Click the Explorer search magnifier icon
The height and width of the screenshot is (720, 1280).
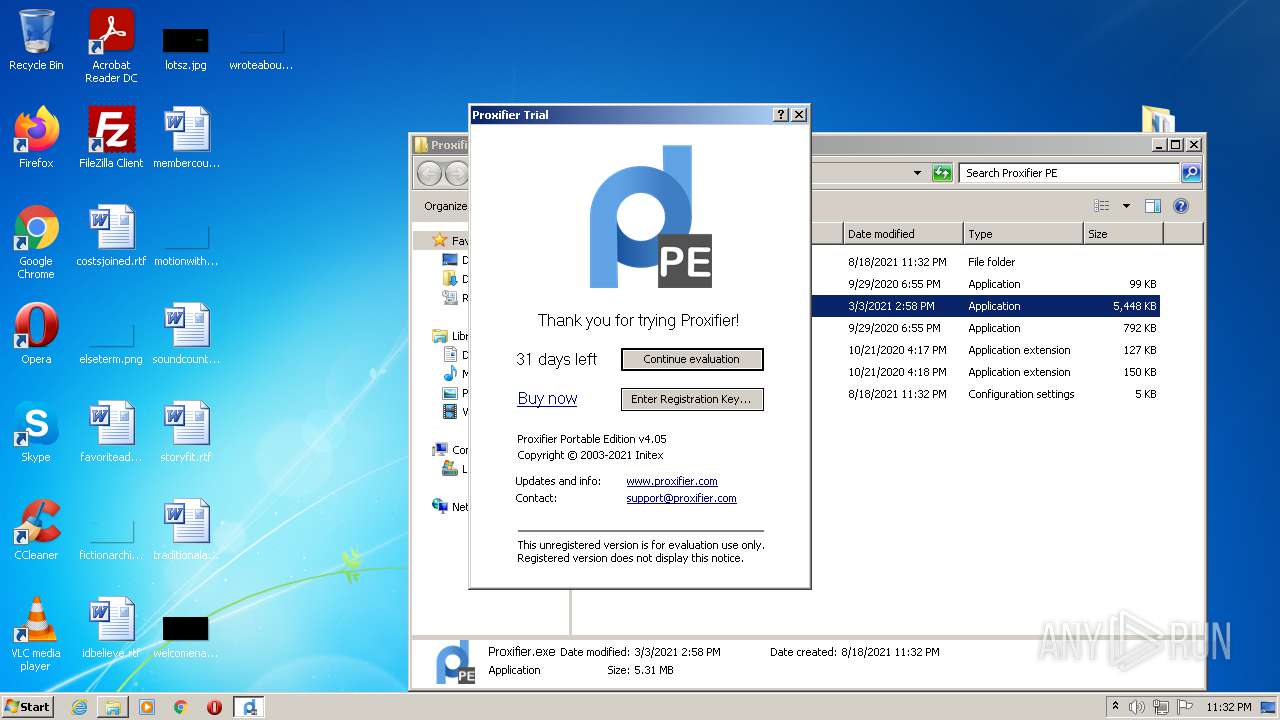[1191, 173]
